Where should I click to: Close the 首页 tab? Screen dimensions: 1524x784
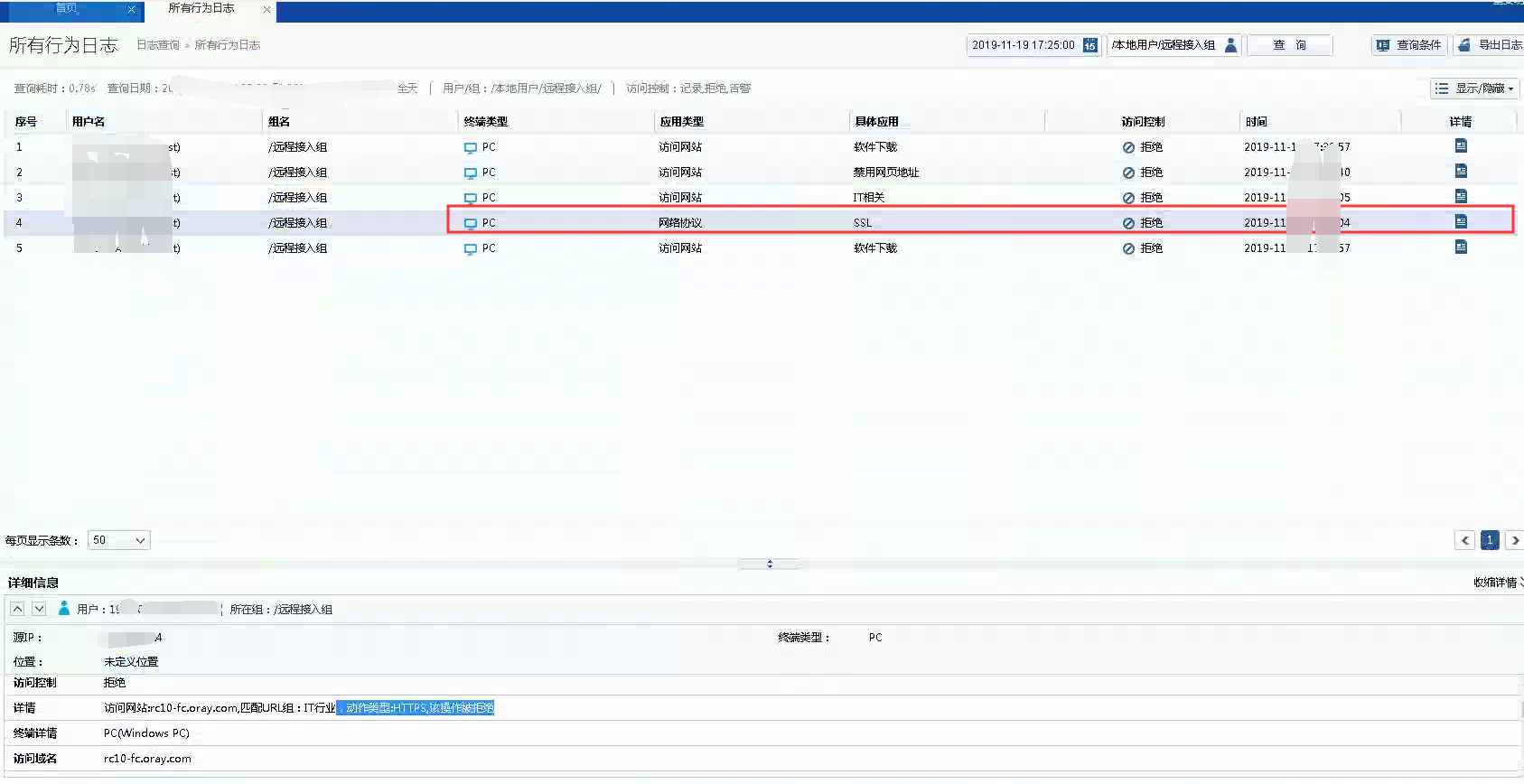coord(131,9)
